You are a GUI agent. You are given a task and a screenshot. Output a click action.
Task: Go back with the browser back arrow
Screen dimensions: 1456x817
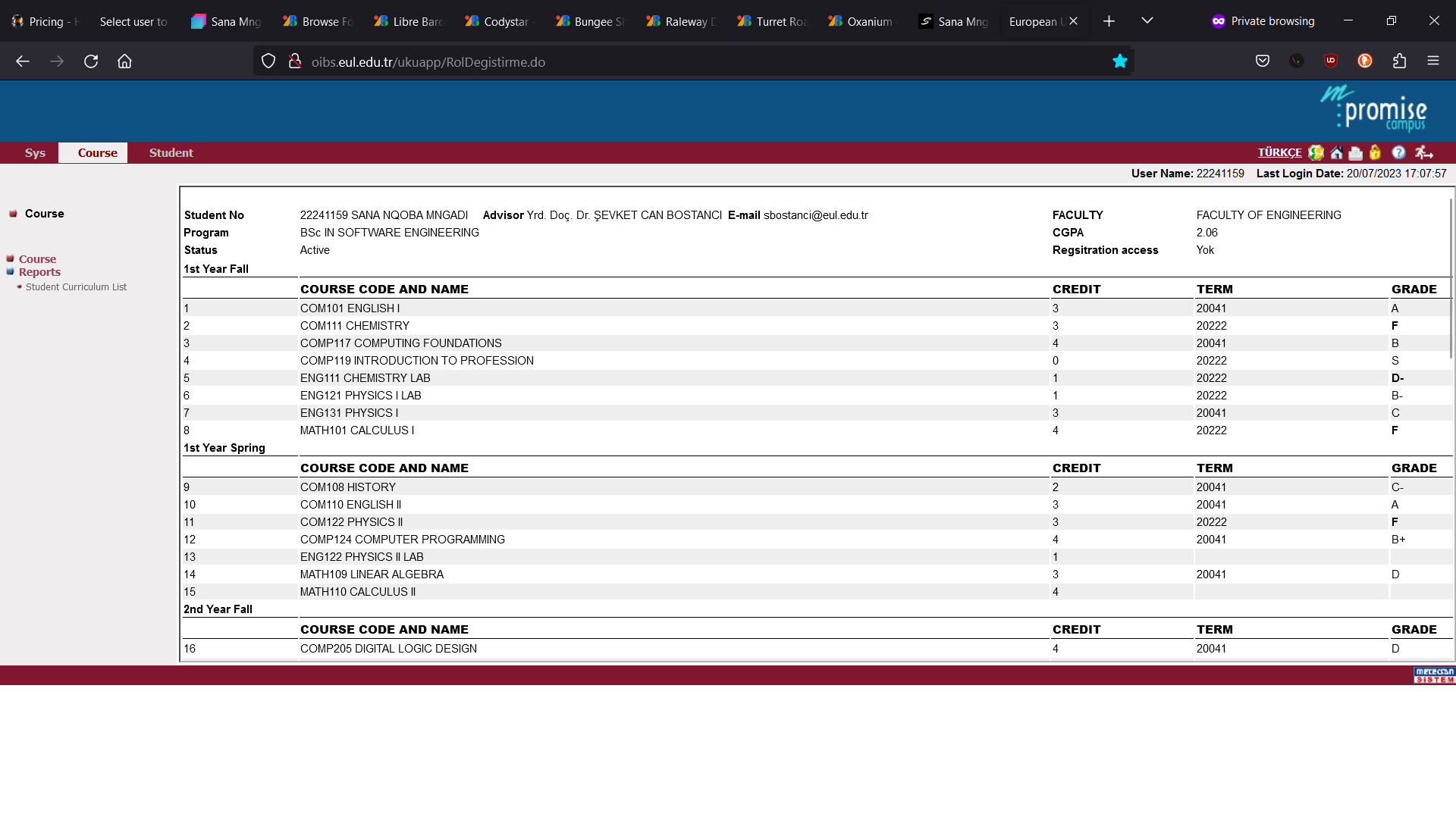[23, 61]
